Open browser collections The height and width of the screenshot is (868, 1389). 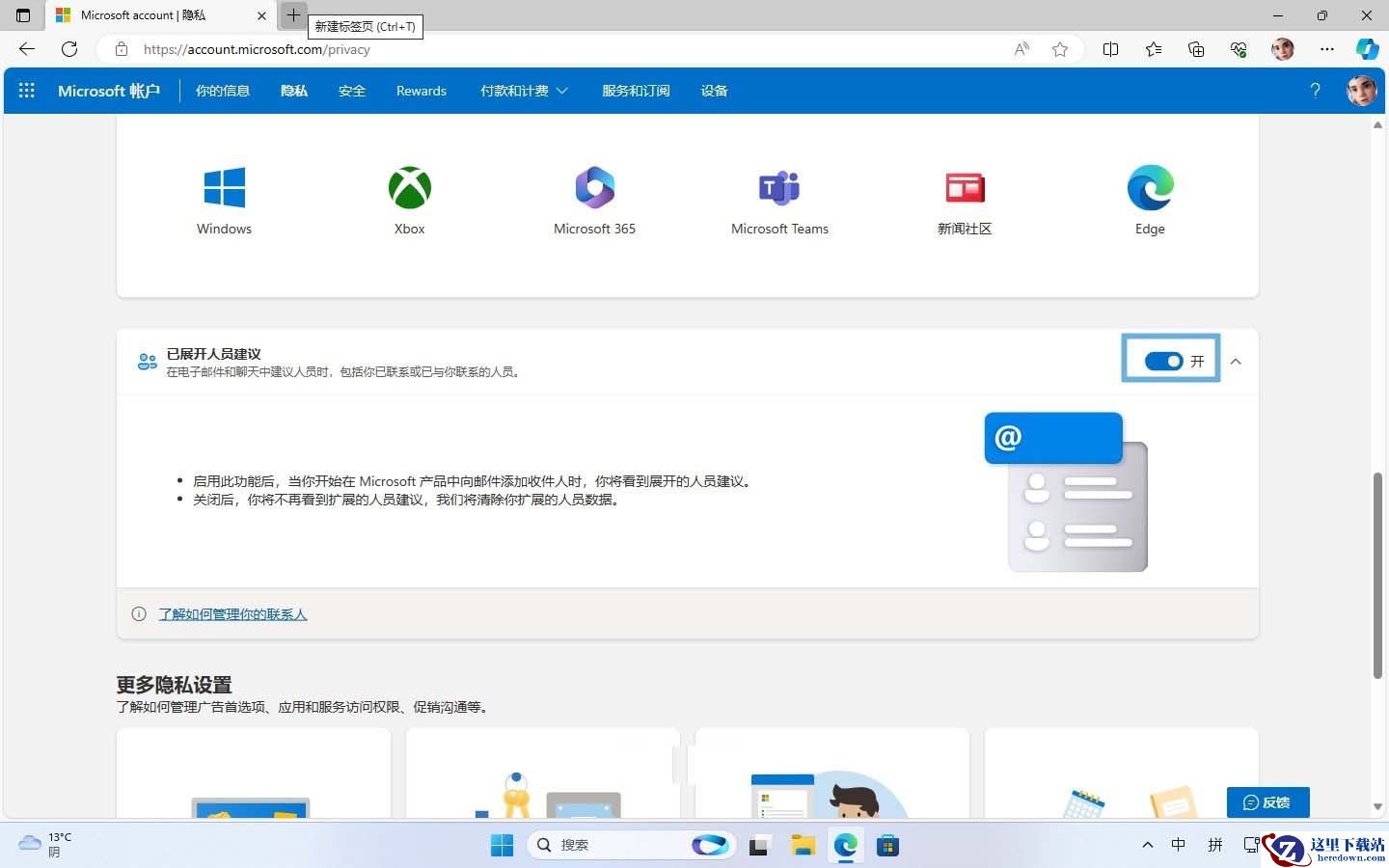(x=1196, y=49)
